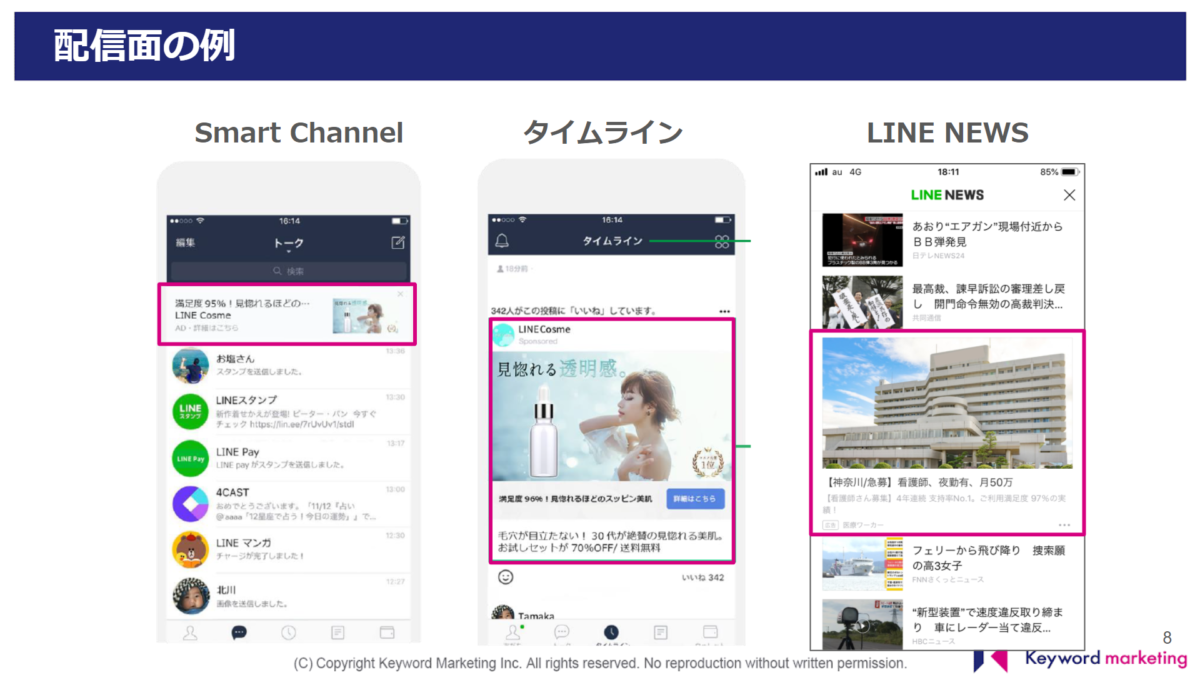Click the お塩さん chat name
Image resolution: width=1200 pixels, height=675 pixels.
[x=235, y=358]
